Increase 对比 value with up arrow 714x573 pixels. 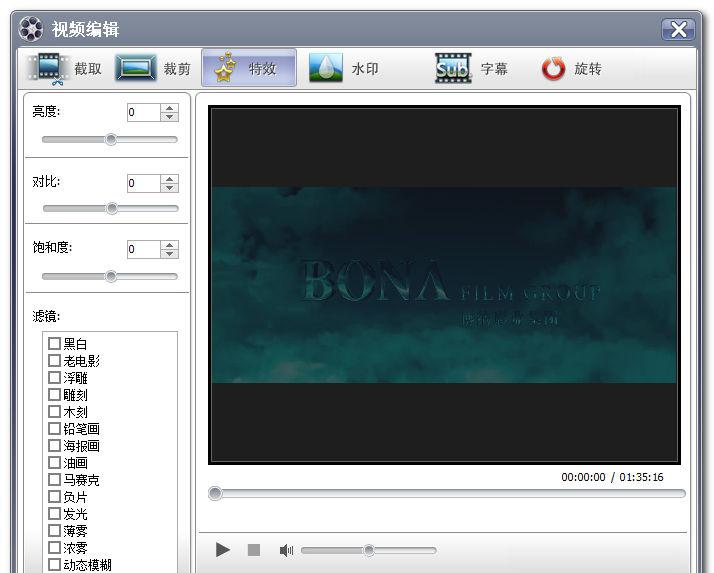(x=169, y=179)
